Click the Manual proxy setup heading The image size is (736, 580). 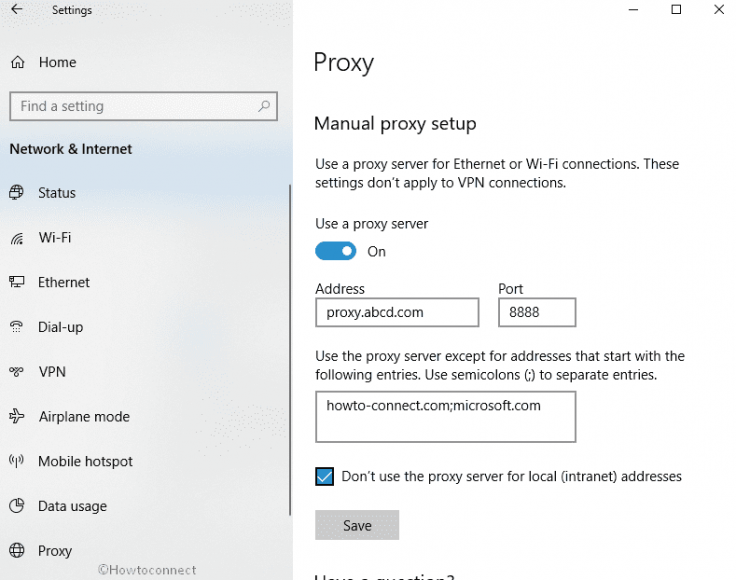click(x=395, y=124)
